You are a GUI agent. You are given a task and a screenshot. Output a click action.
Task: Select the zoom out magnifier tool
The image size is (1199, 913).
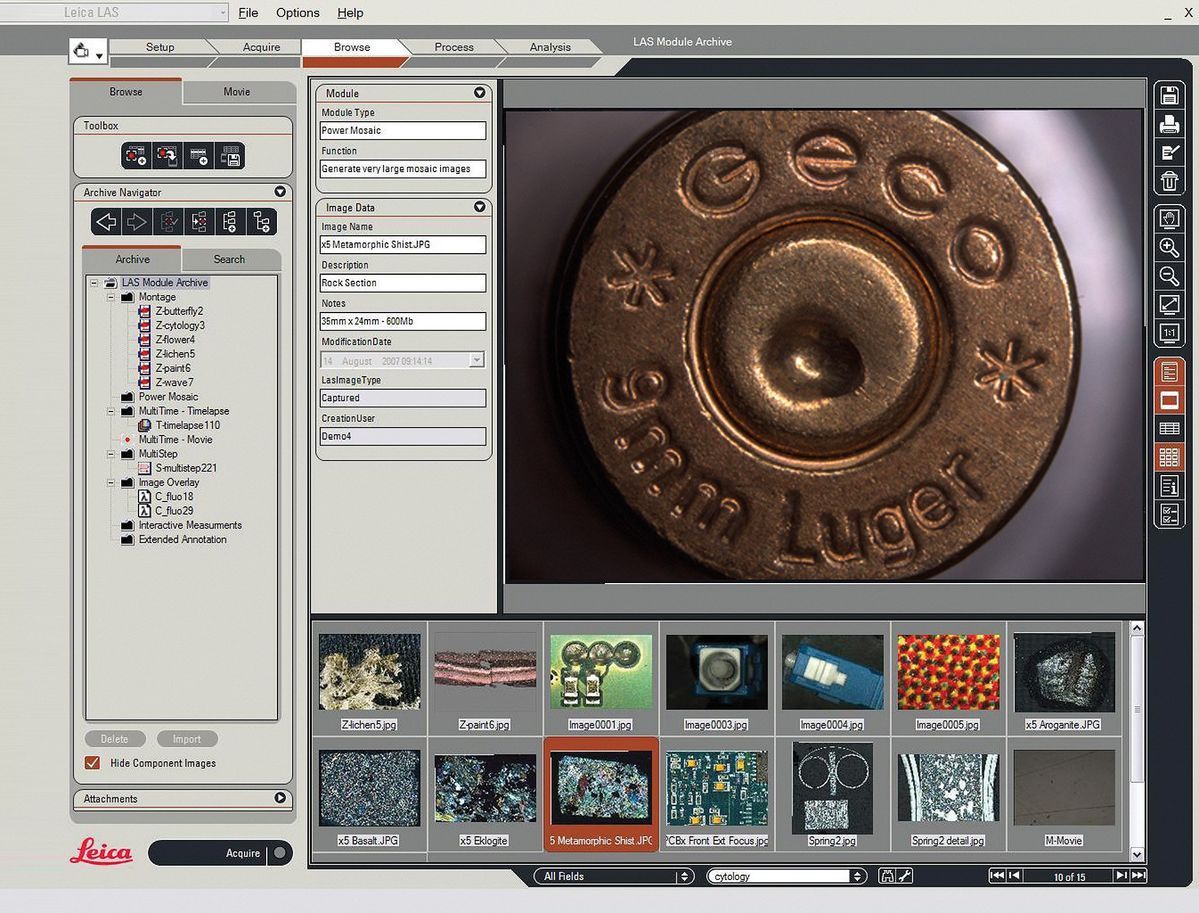(1168, 276)
